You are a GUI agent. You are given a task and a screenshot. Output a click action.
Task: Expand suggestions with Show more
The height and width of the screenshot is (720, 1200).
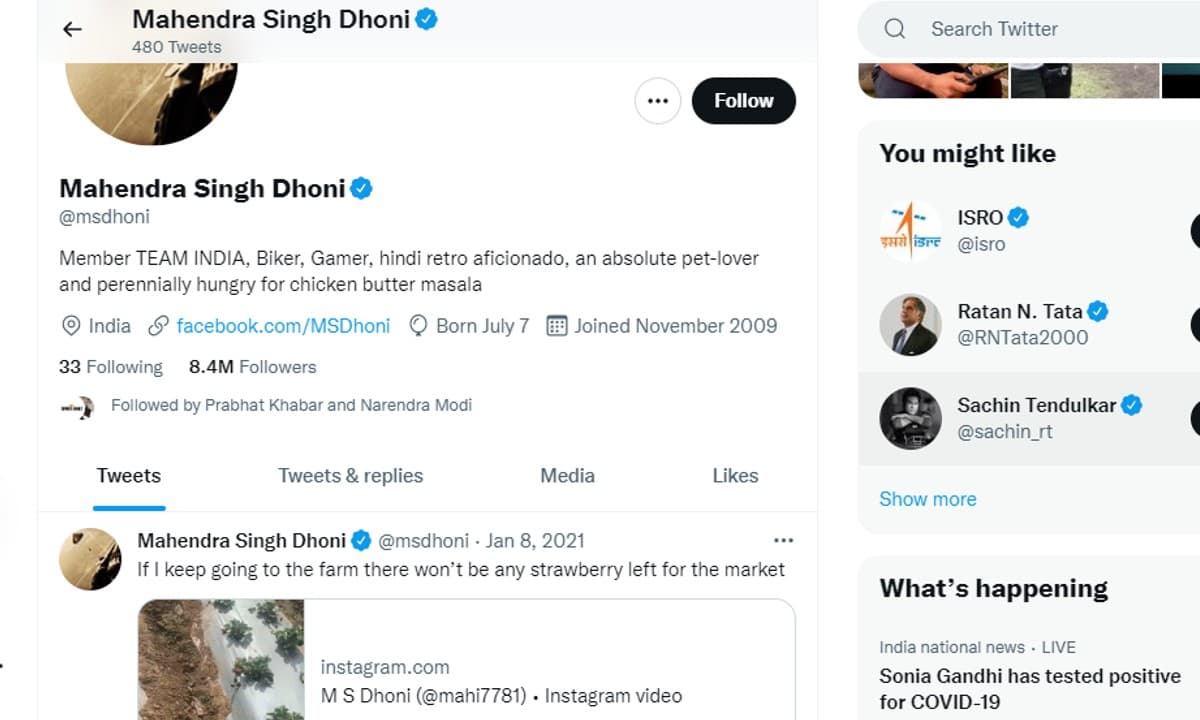tap(927, 499)
